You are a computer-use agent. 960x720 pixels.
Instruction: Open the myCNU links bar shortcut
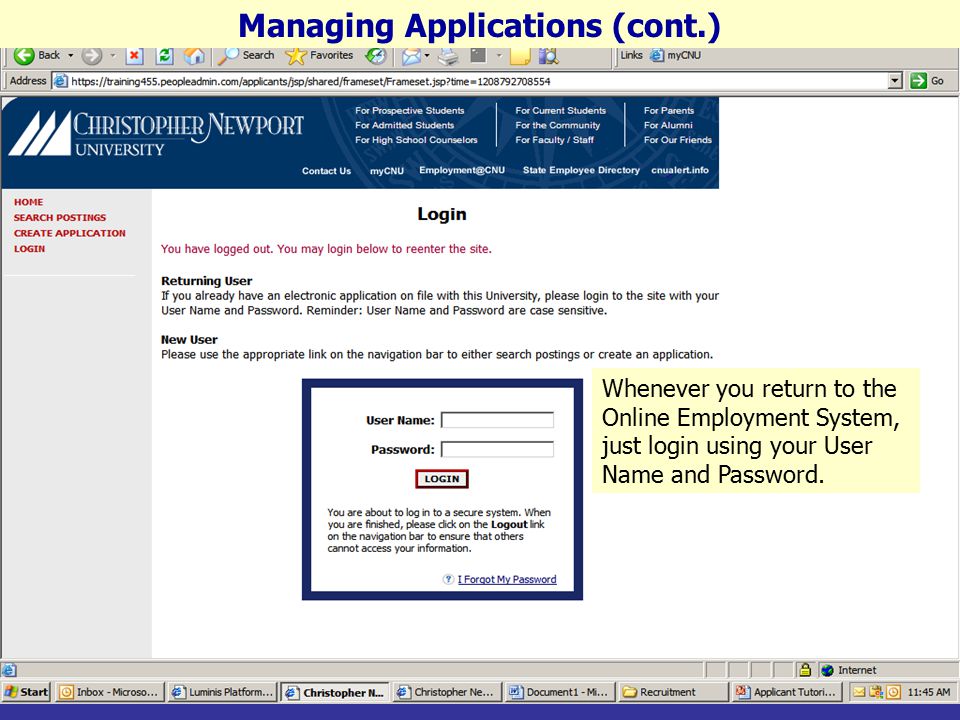coord(676,55)
